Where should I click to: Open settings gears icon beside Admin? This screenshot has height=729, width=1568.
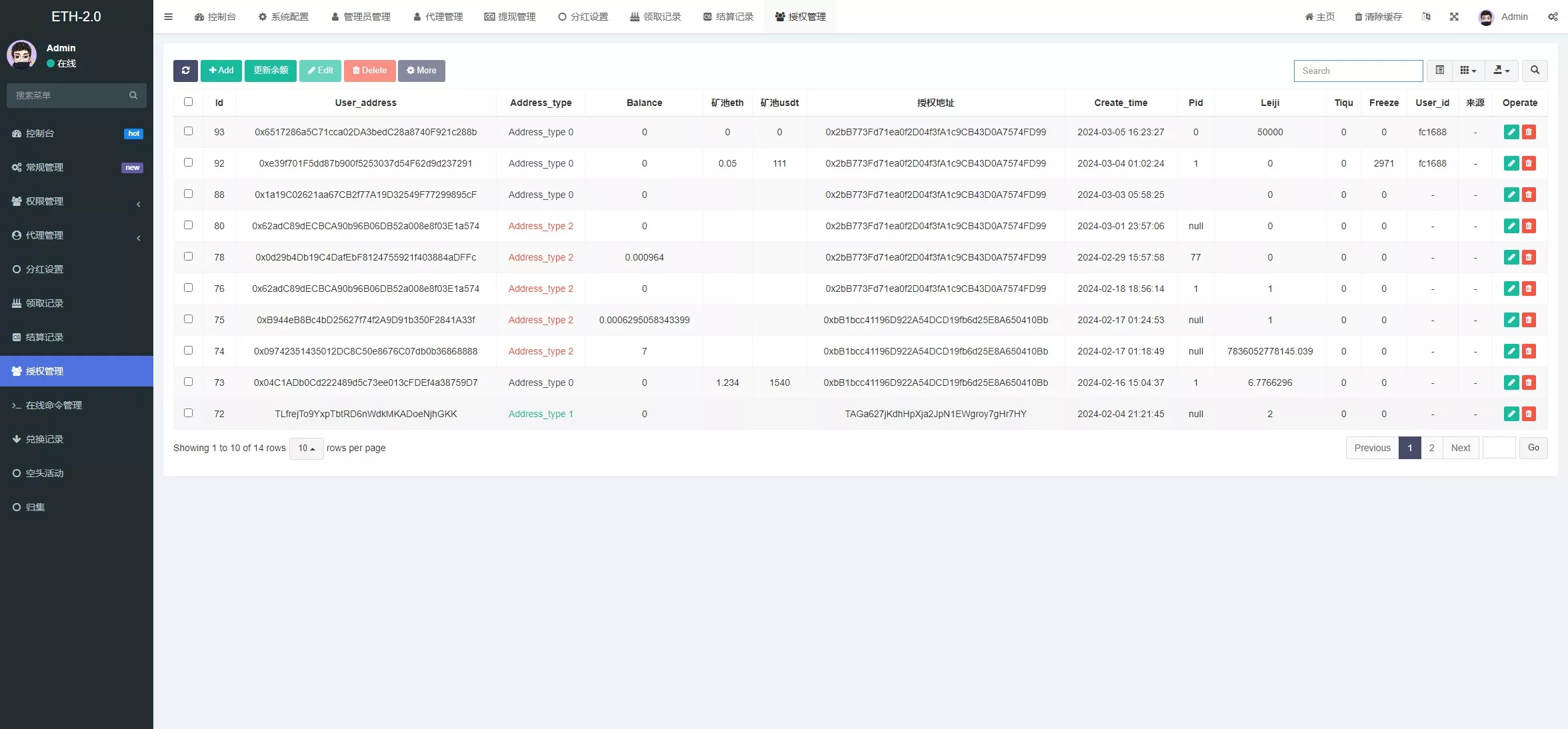(x=1553, y=17)
